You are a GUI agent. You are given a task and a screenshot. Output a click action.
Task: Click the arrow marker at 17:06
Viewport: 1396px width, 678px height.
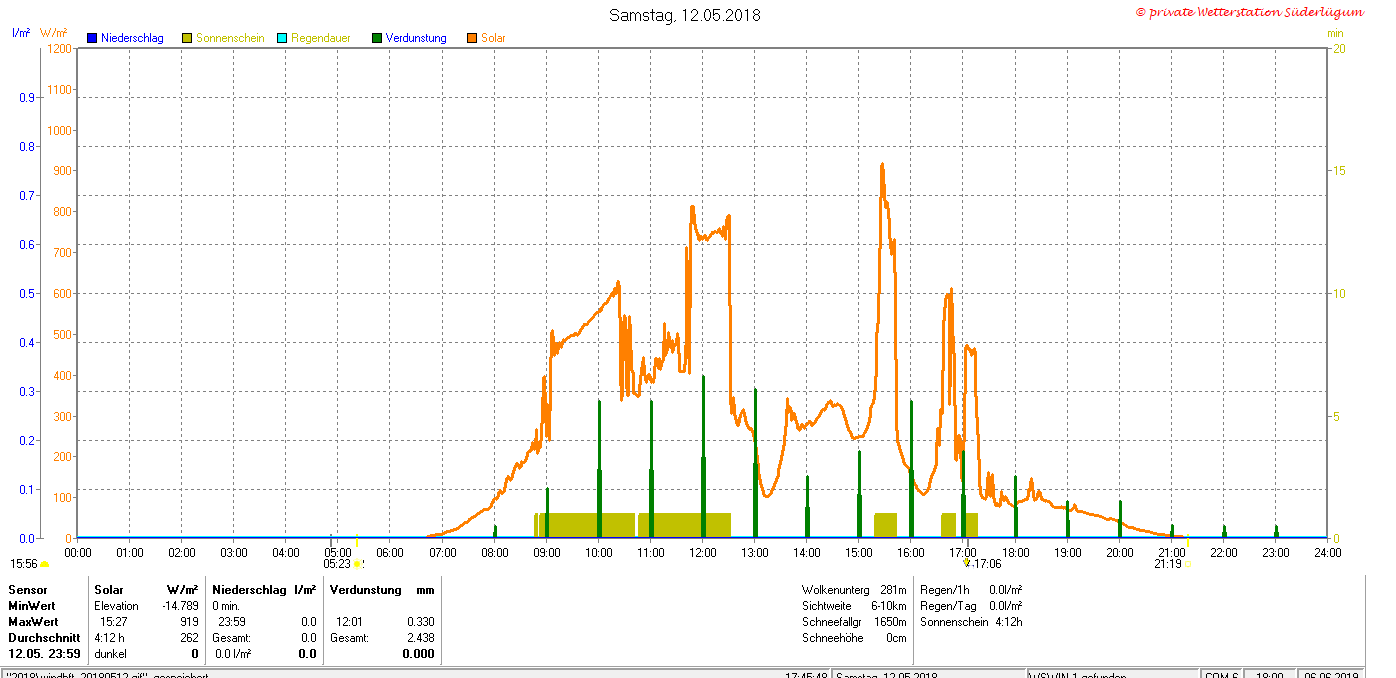pyautogui.click(x=967, y=563)
